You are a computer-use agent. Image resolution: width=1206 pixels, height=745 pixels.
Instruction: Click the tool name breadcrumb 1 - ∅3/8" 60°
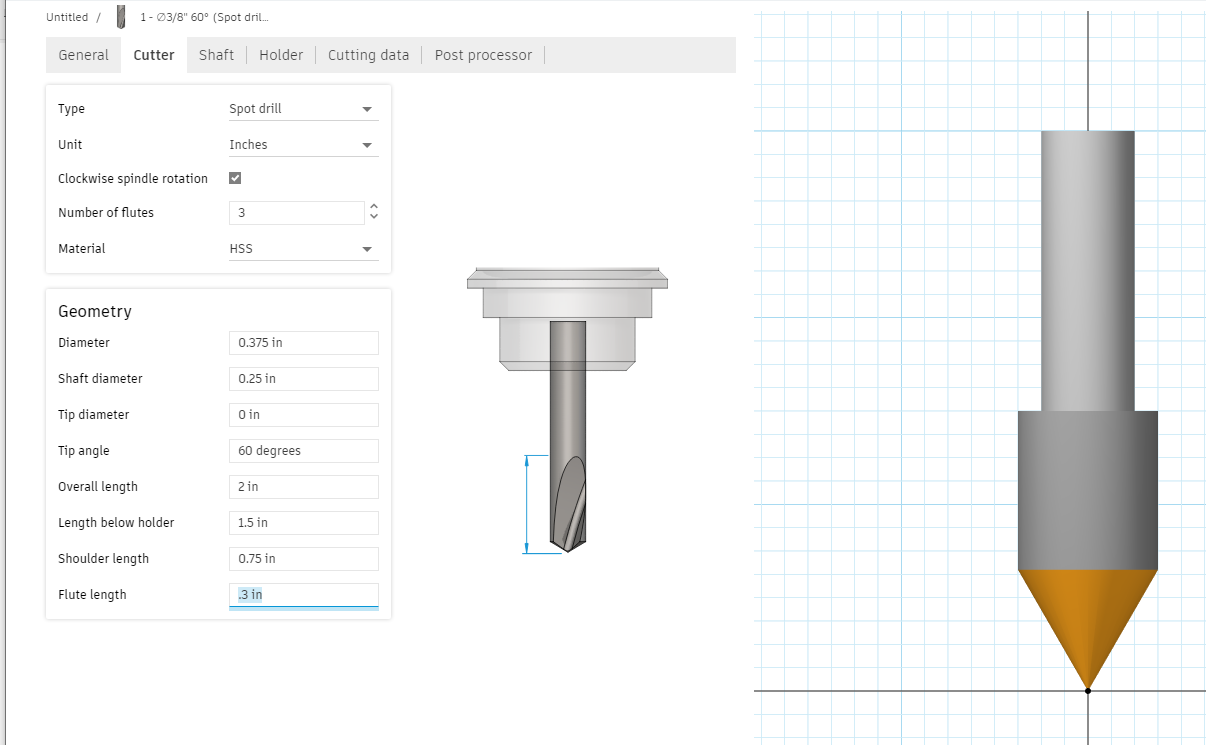click(204, 17)
